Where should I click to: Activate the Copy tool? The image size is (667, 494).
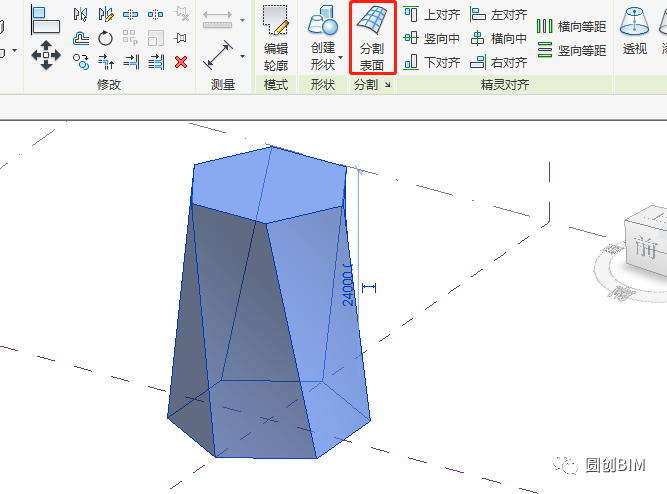pos(80,62)
